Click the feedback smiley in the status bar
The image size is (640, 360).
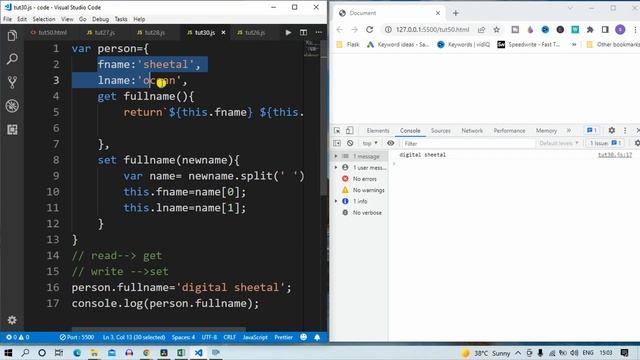pos(304,337)
